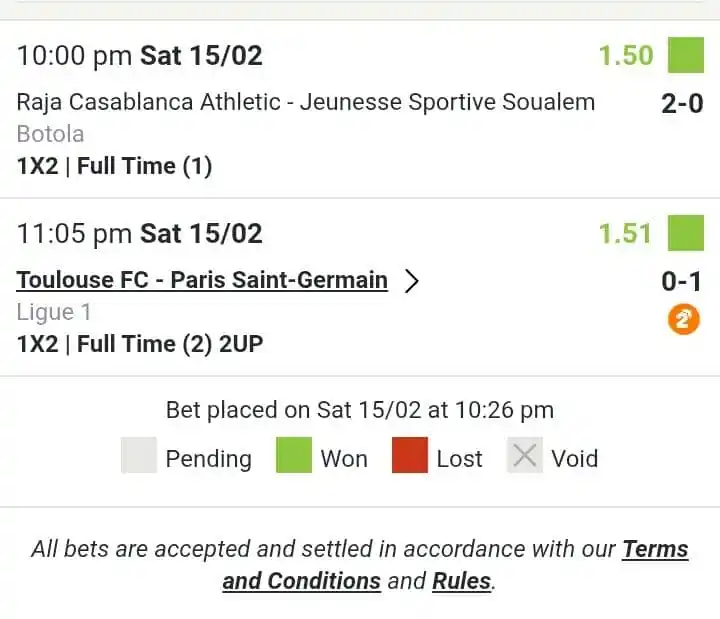Click the Void legend X box
Image resolution: width=720 pixels, height=619 pixels.
[x=525, y=456]
